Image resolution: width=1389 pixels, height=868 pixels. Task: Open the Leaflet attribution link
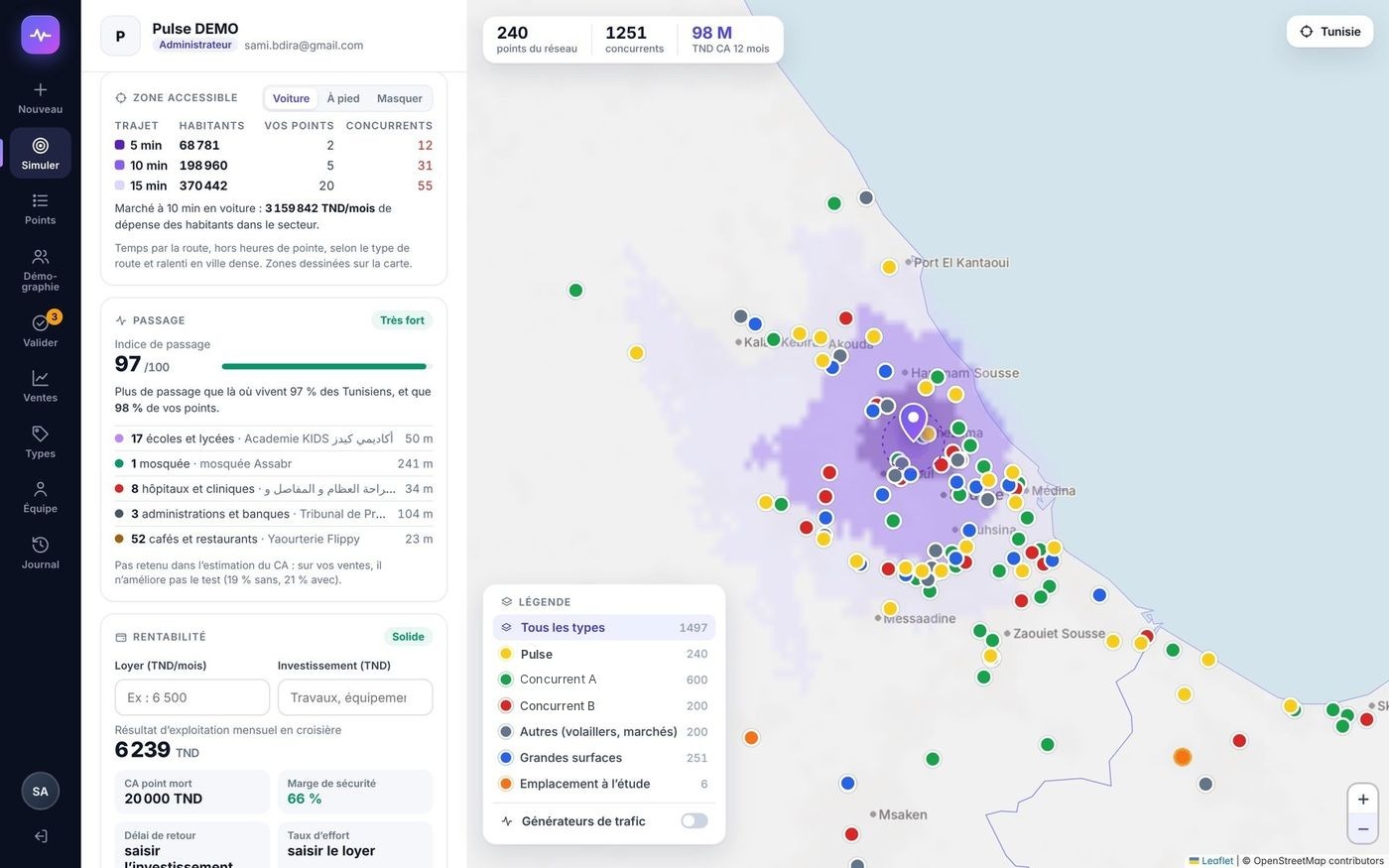(x=1211, y=860)
